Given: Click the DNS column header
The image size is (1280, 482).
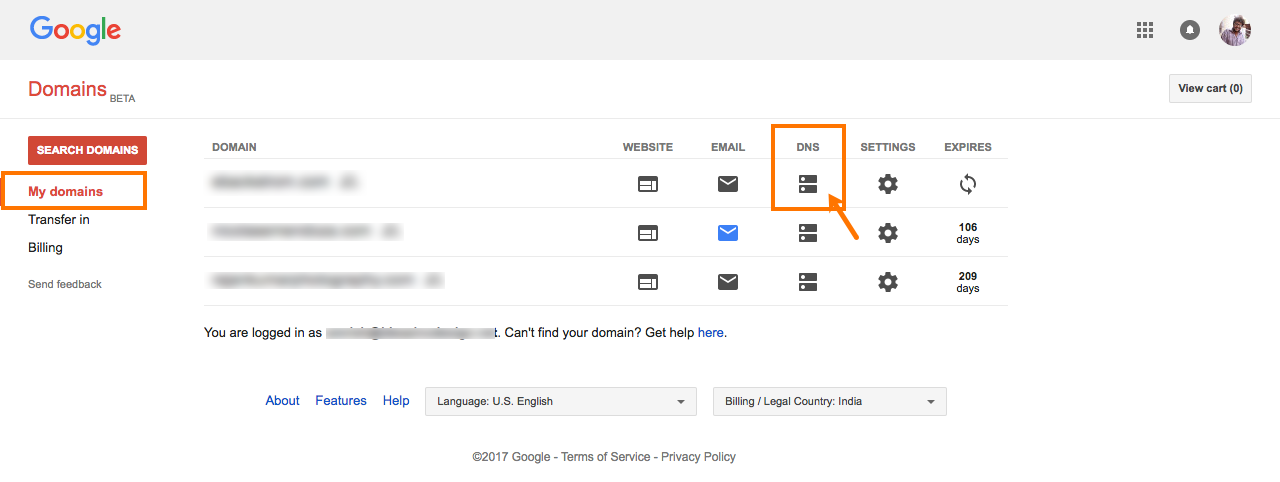Looking at the screenshot, I should tap(808, 147).
